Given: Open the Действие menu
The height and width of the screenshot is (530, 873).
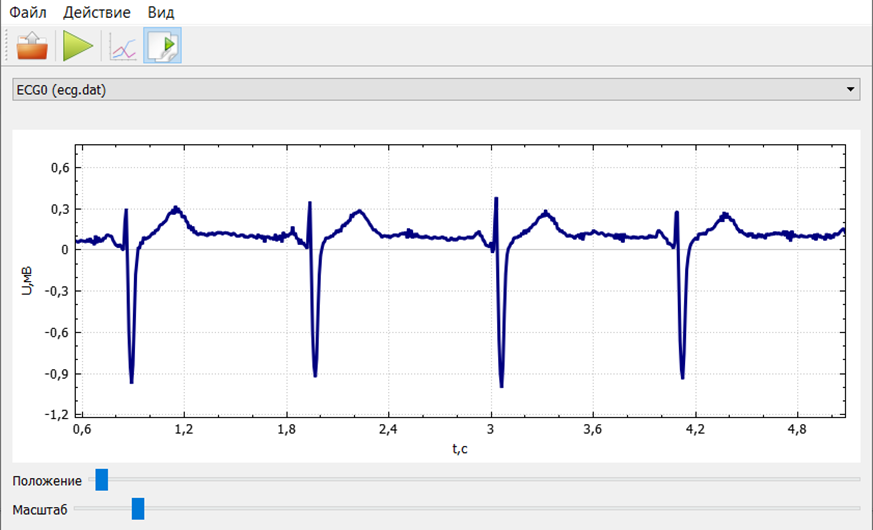Looking at the screenshot, I should pyautogui.click(x=96, y=13).
